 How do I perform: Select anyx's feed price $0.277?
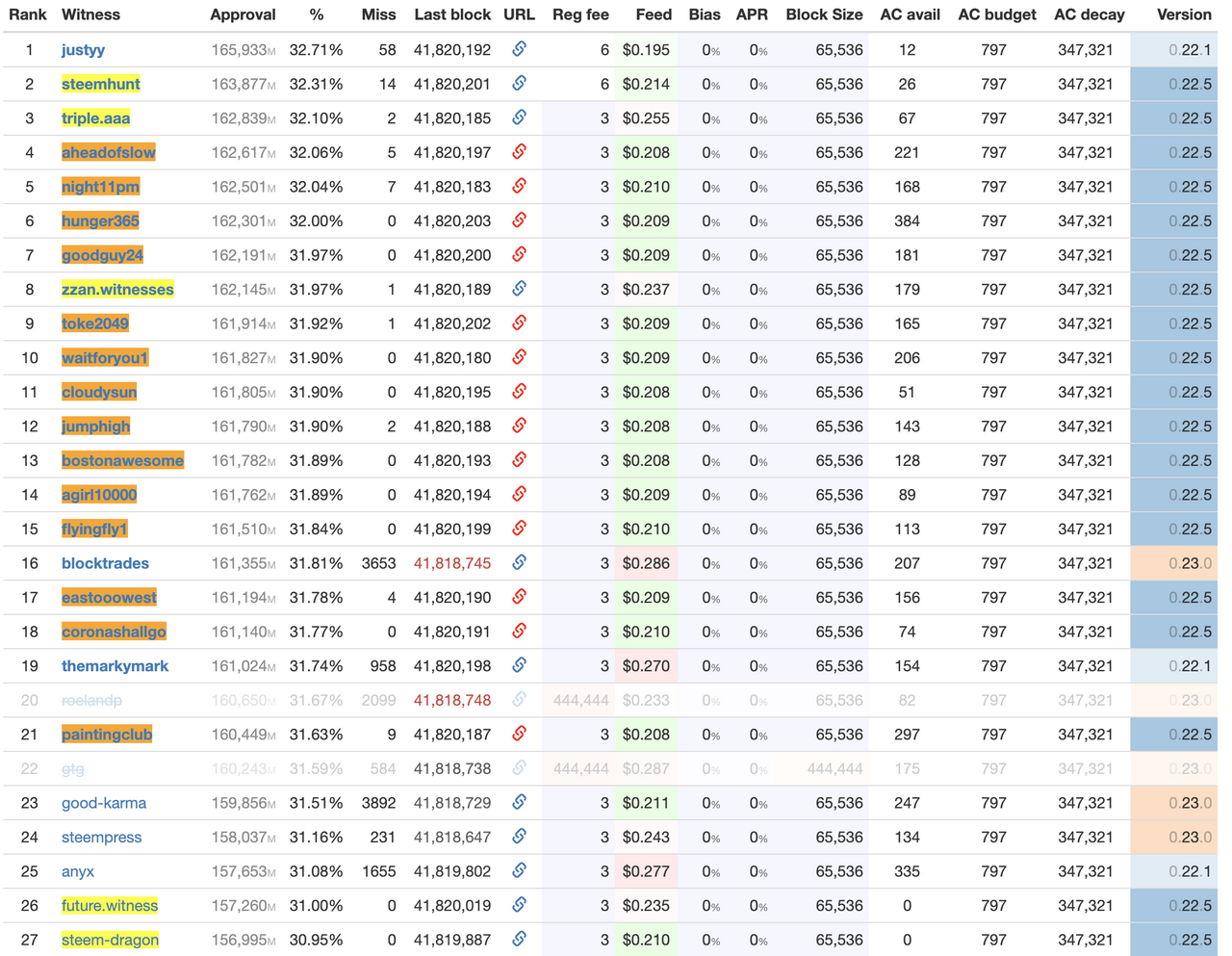[646, 871]
